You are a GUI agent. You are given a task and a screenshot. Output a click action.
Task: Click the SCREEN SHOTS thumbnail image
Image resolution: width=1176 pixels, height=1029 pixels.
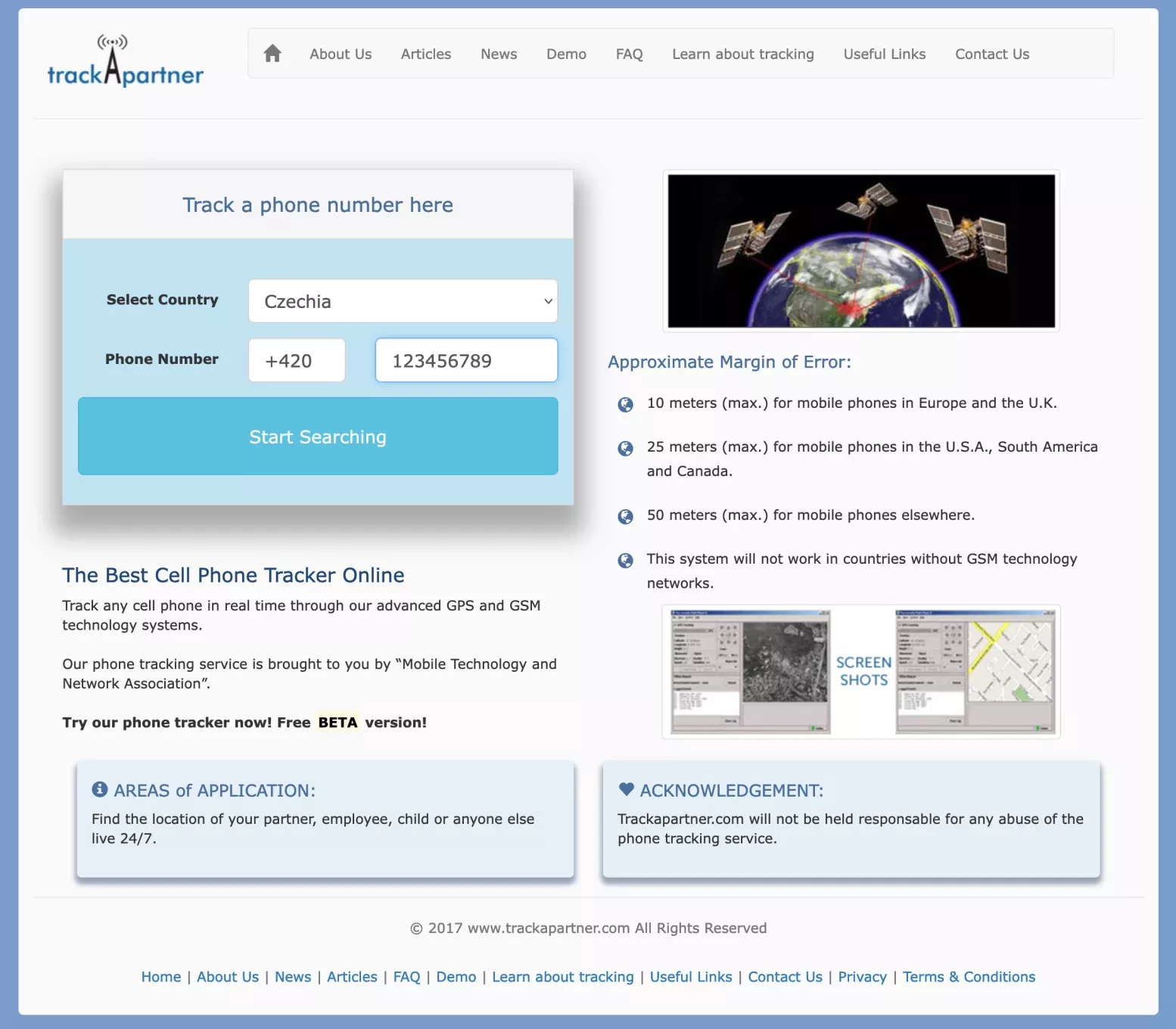pyautogui.click(x=861, y=672)
